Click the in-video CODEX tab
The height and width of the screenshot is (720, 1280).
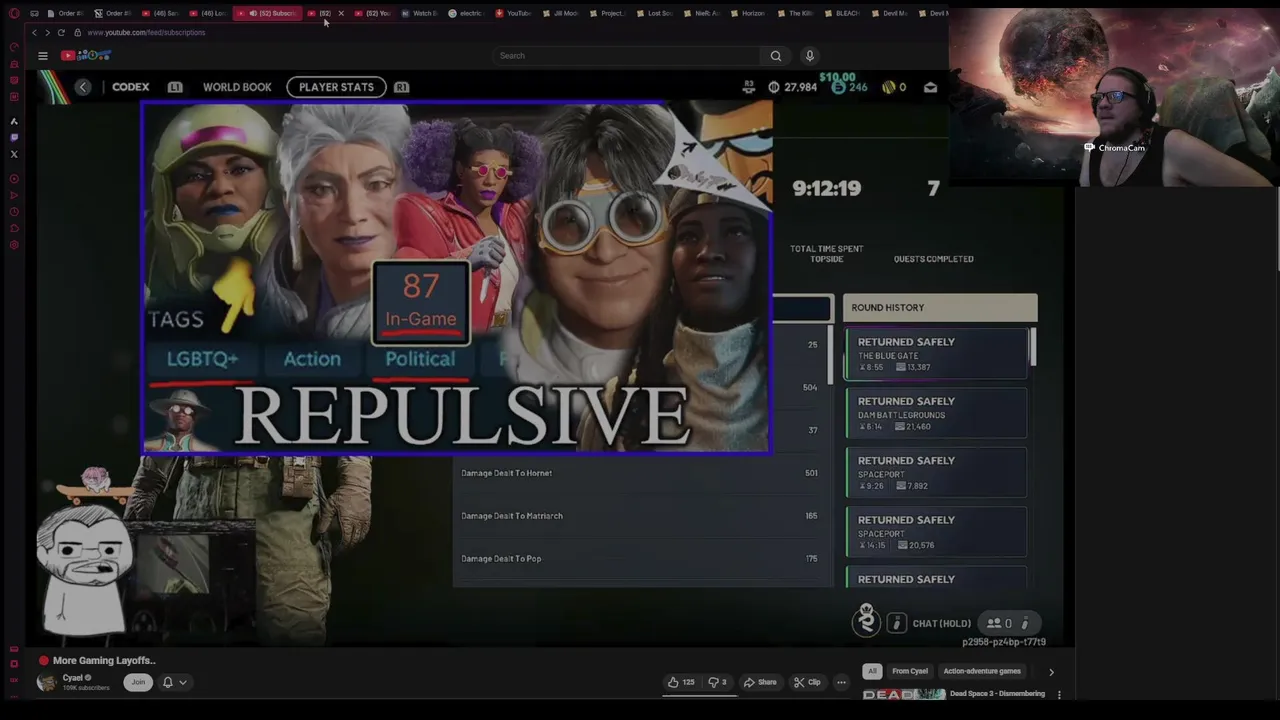(x=130, y=87)
